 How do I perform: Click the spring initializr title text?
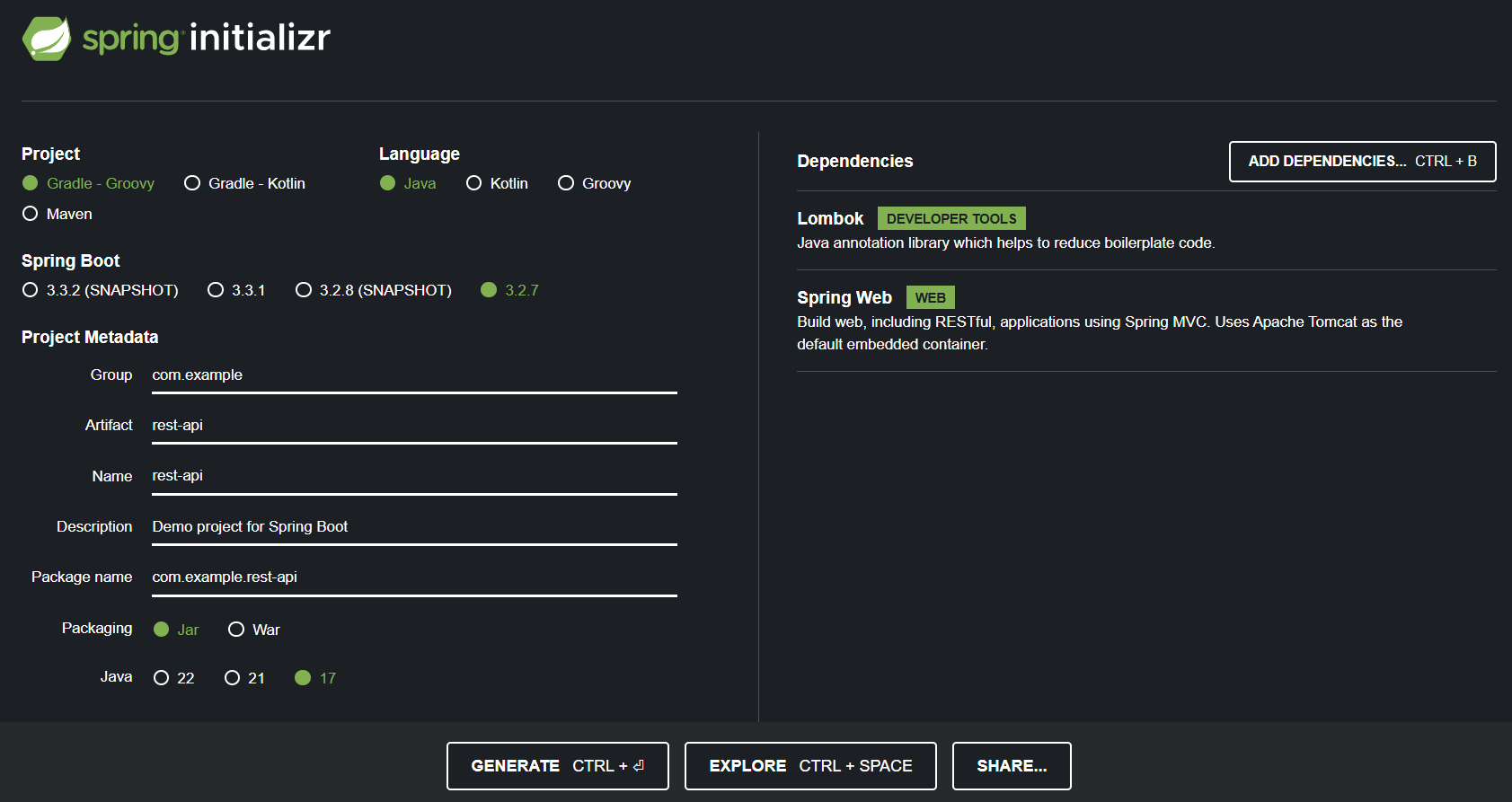point(207,38)
